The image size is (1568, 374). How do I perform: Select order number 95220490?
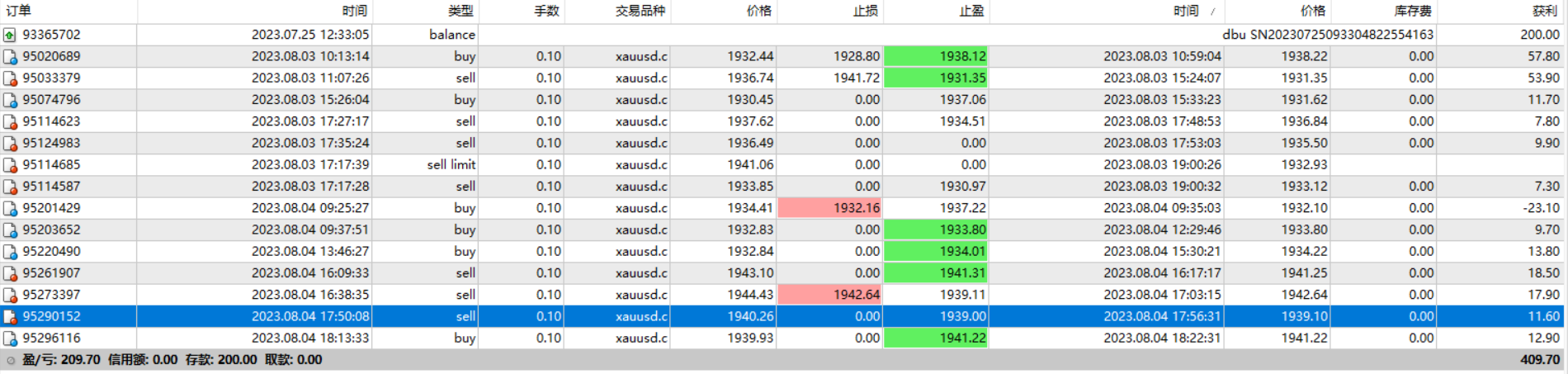point(51,251)
